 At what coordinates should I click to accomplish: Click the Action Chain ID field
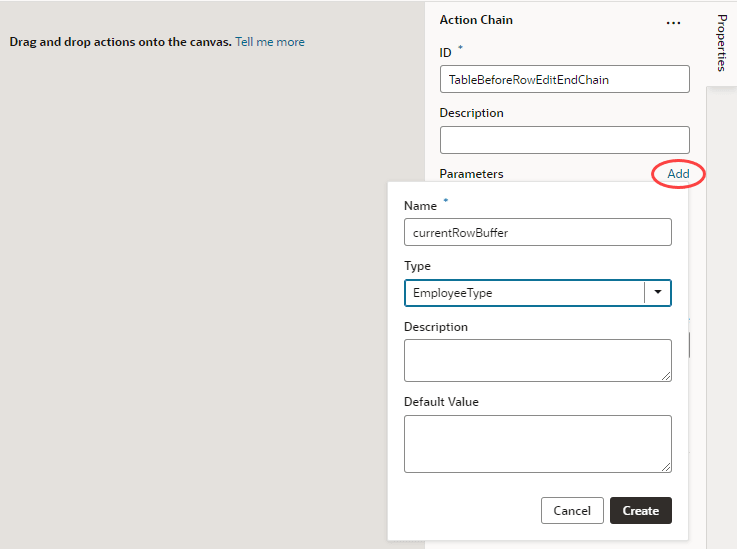[x=564, y=79]
